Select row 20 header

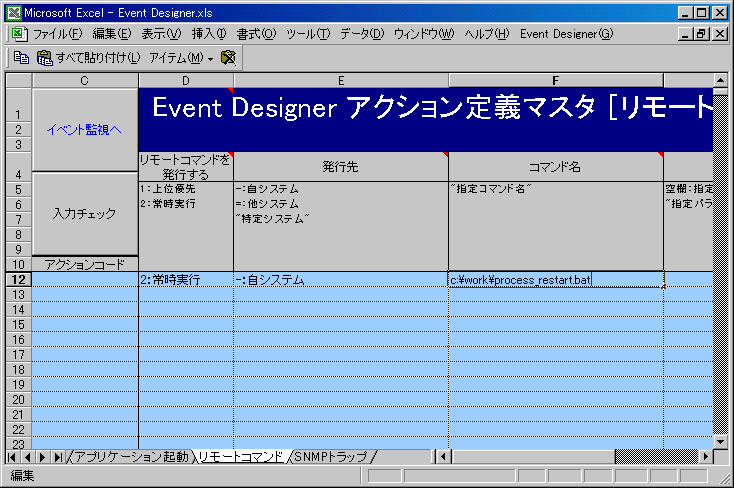tap(18, 399)
